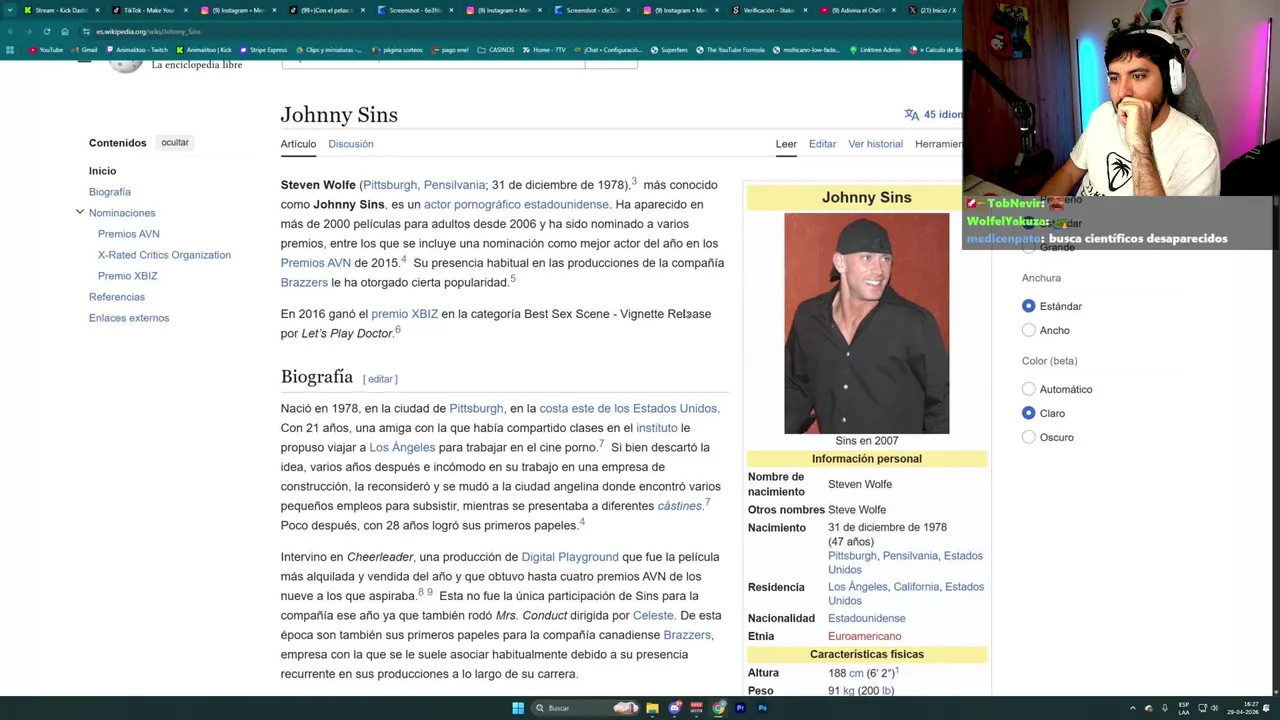Open the Superfans bookmark
1280x720 pixels.
point(669,49)
